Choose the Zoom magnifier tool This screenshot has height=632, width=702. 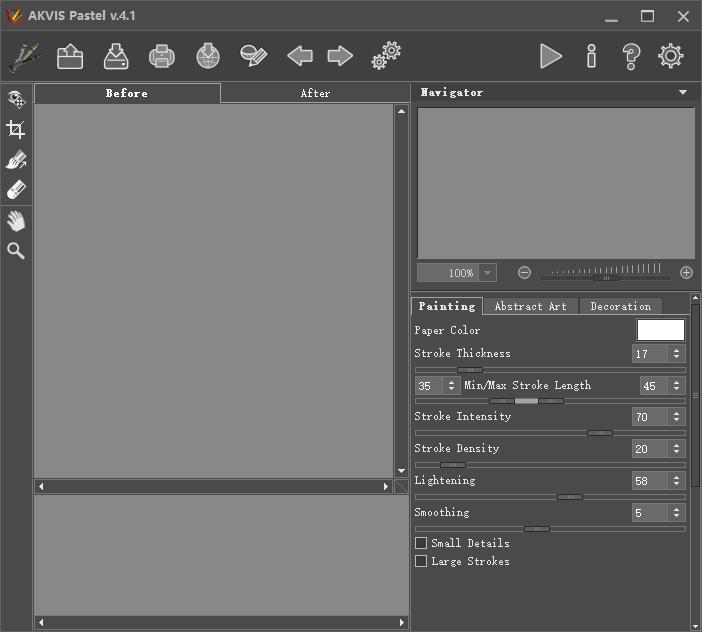tap(16, 251)
